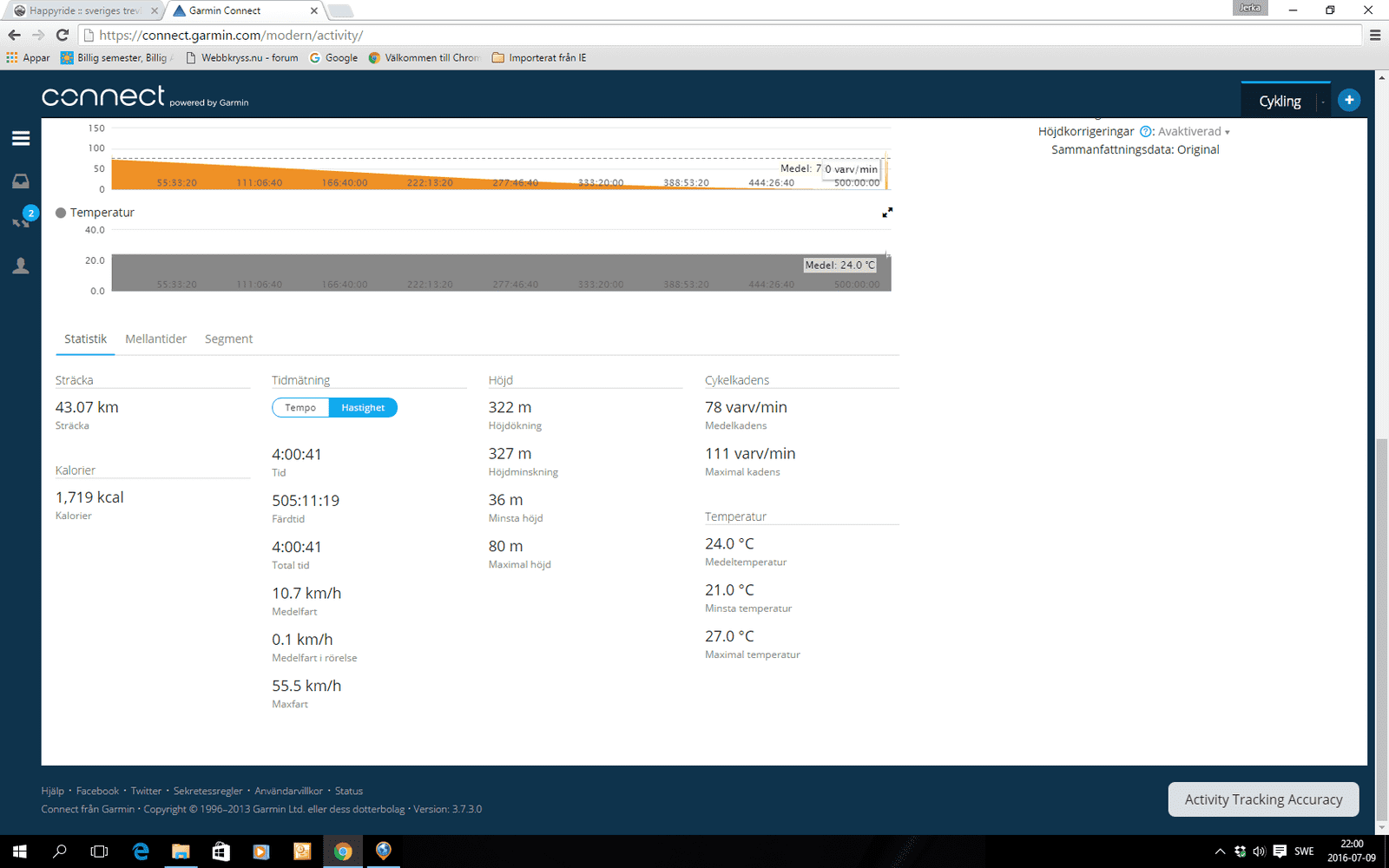This screenshot has width=1389, height=868.
Task: Switch to the Segment tab
Action: [x=228, y=339]
